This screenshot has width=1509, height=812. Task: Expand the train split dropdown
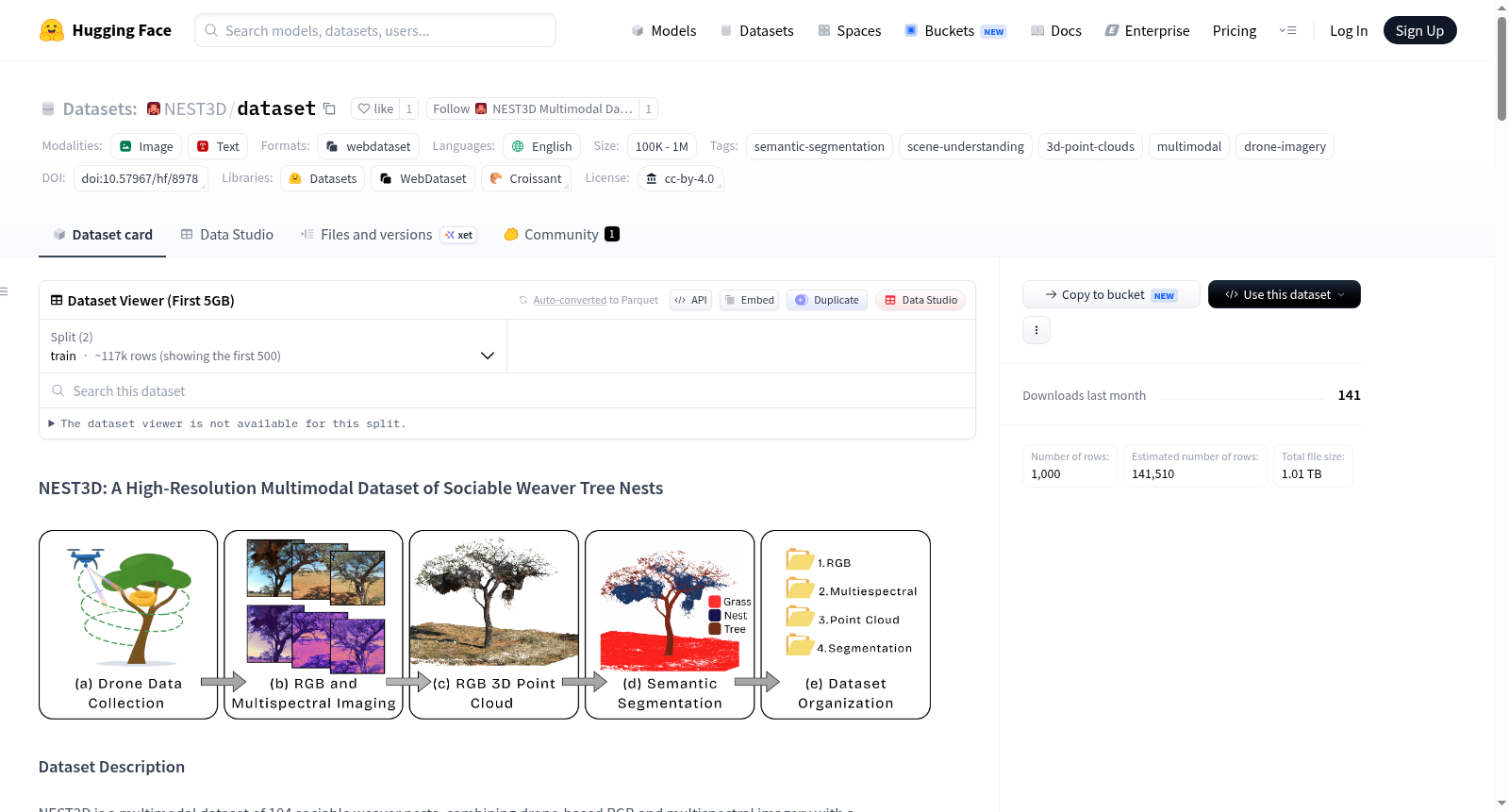[x=273, y=346]
